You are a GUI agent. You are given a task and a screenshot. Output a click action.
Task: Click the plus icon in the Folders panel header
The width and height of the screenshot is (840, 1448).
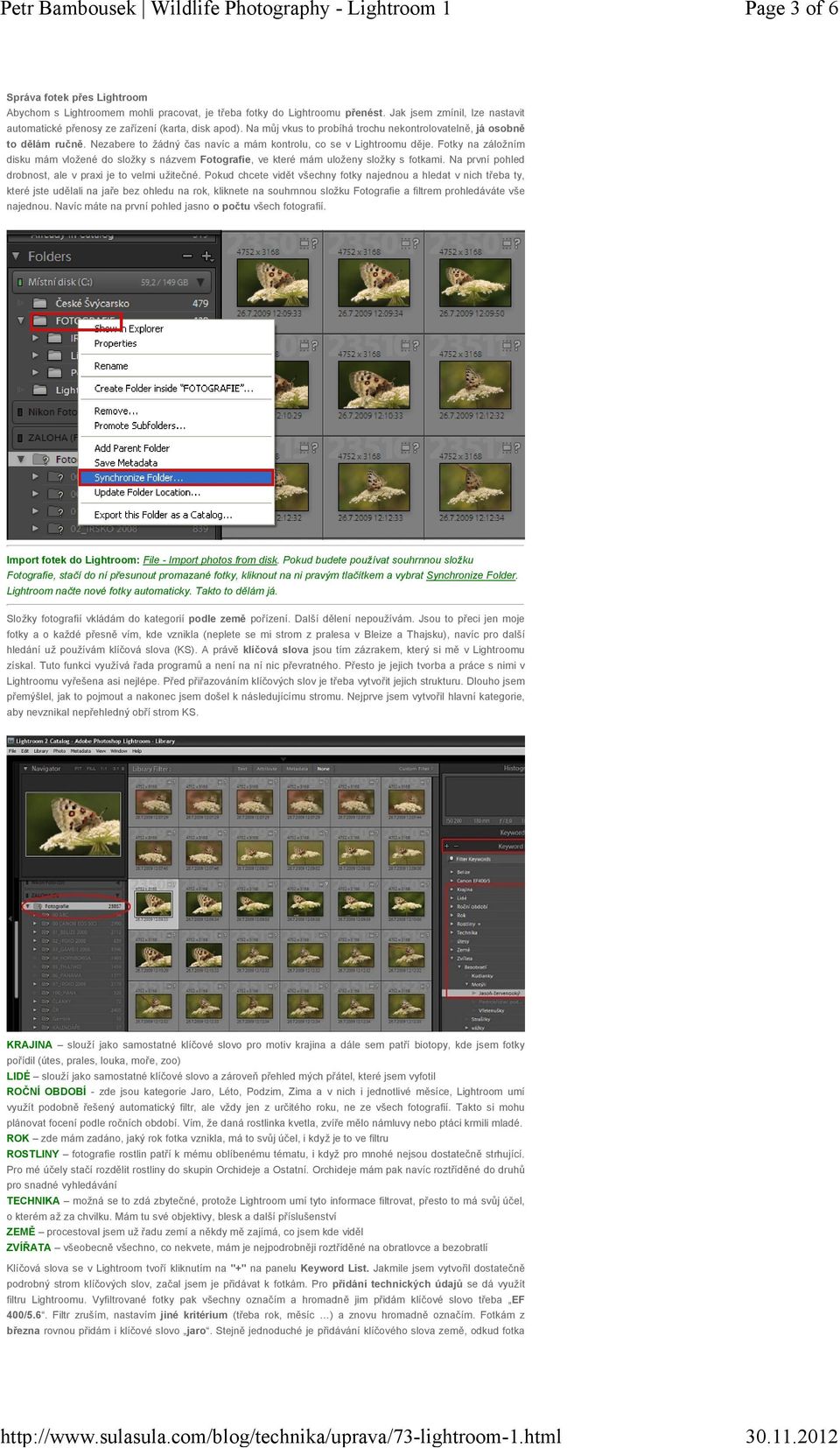[207, 257]
